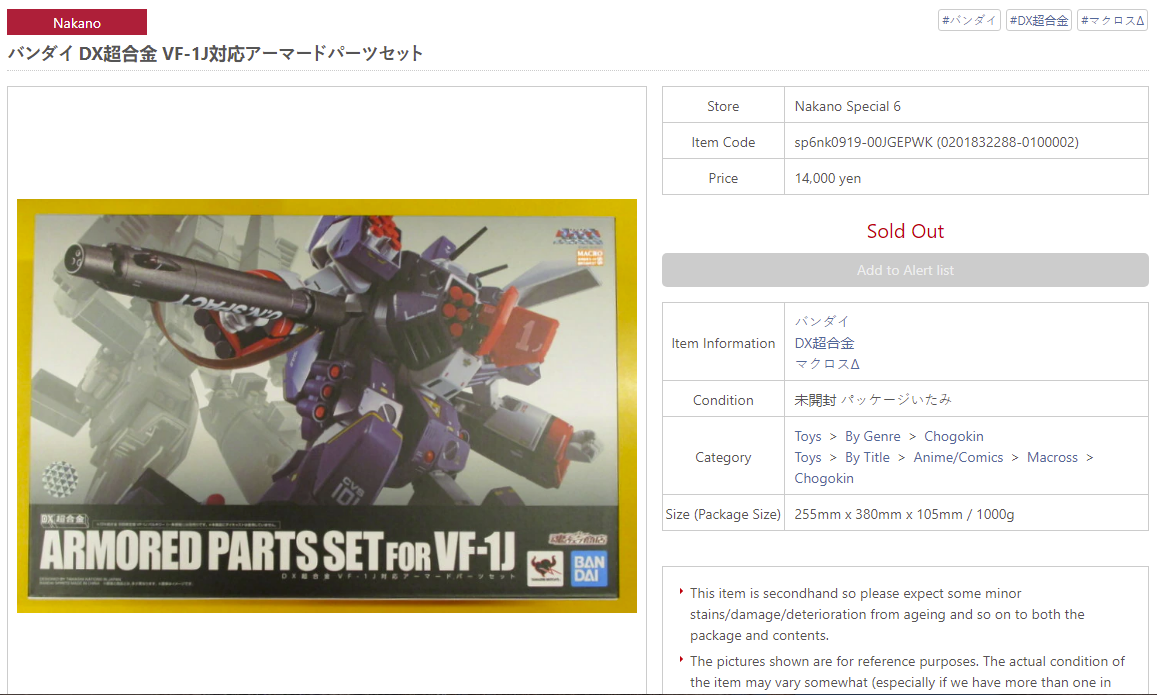Open the #DX超合金 hashtag tag
Viewport: 1157px width, 695px height.
pyautogui.click(x=1038, y=20)
